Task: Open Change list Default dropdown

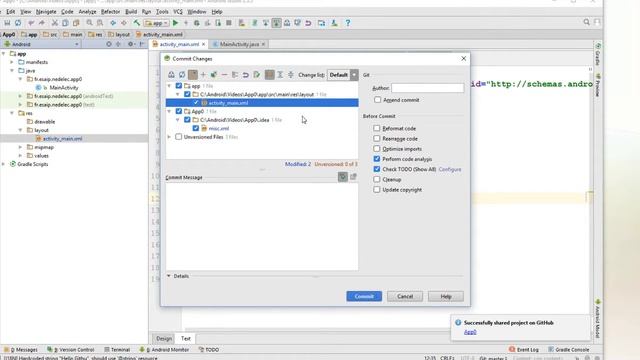Action: (x=342, y=75)
